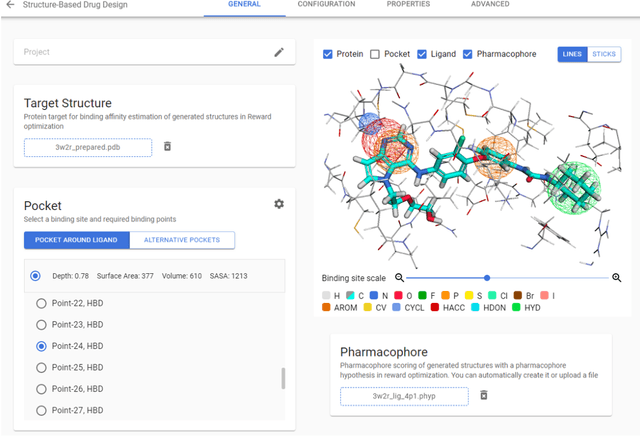
Task: Uncheck the Protein visibility checkbox
Action: point(328,54)
